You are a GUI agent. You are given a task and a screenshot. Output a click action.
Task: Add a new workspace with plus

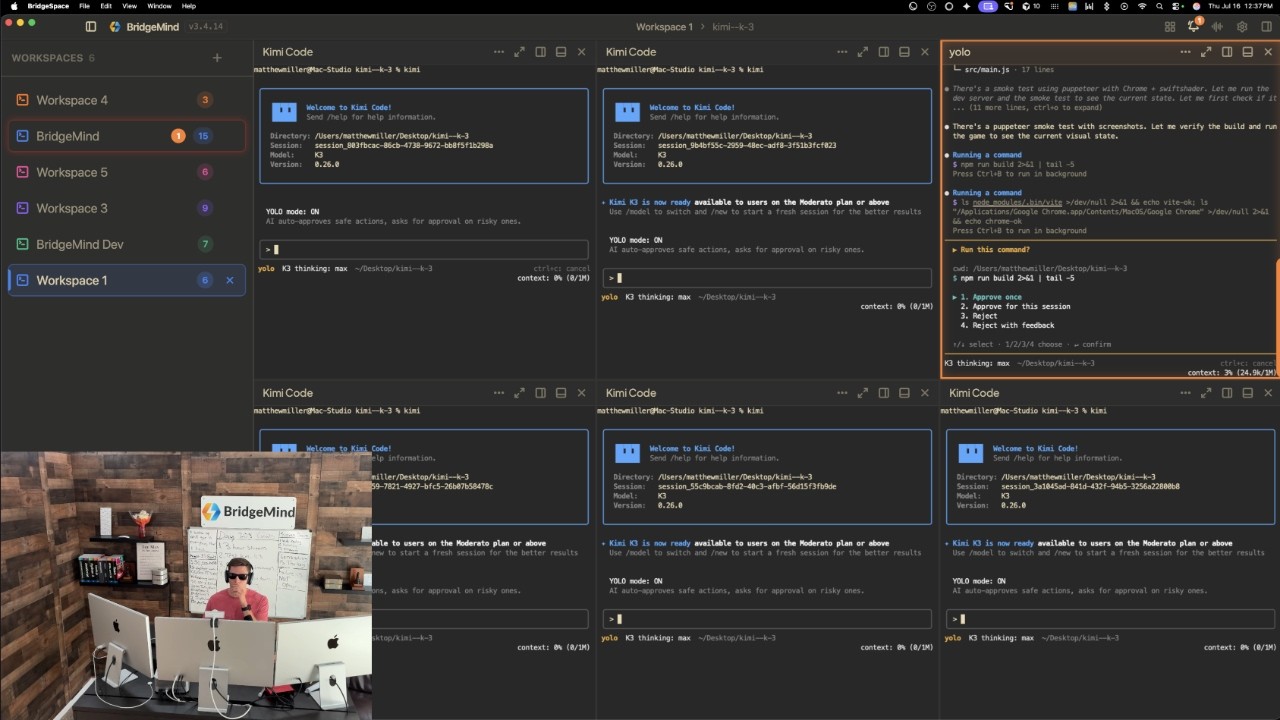coord(217,58)
